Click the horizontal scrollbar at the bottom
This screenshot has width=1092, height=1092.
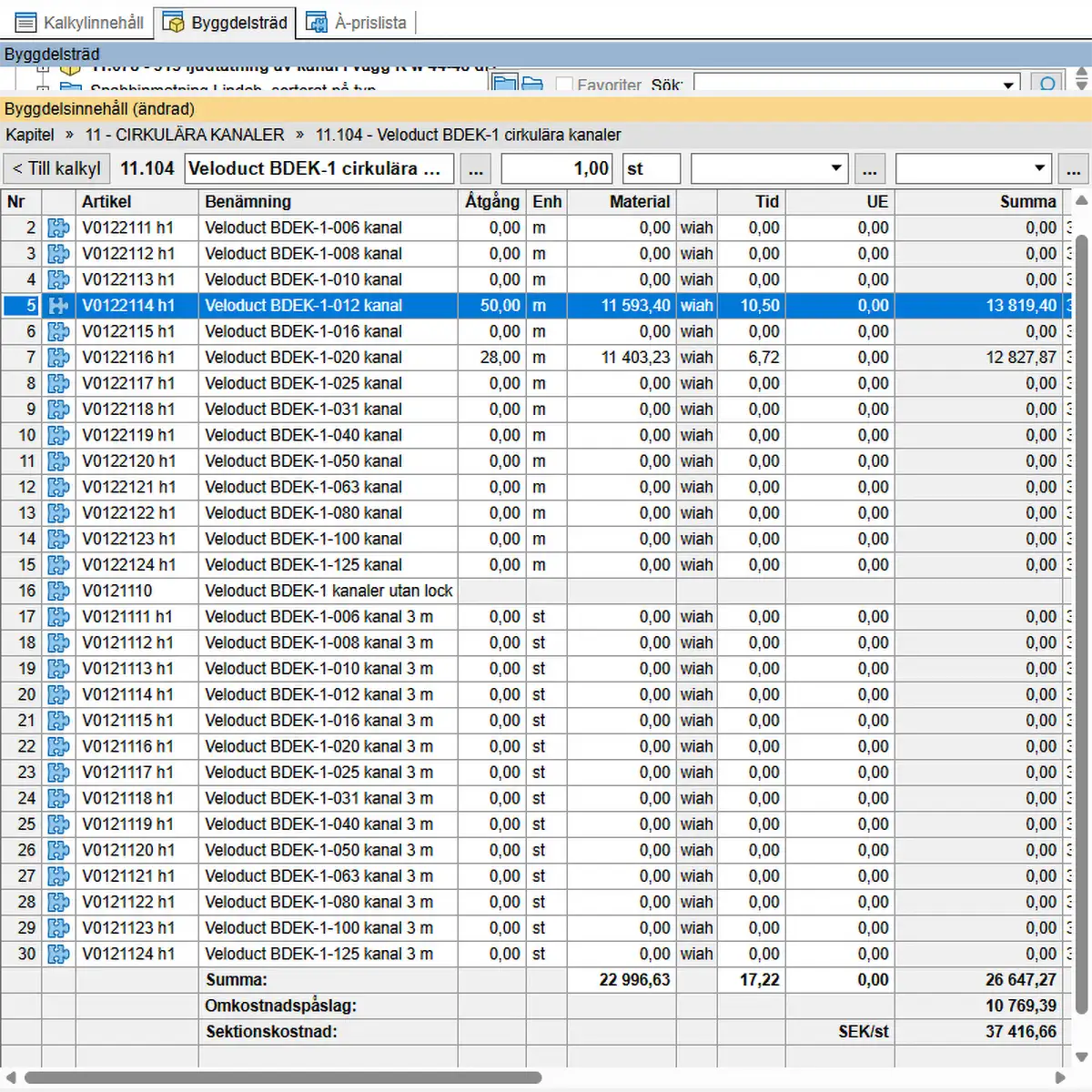(x=282, y=1077)
